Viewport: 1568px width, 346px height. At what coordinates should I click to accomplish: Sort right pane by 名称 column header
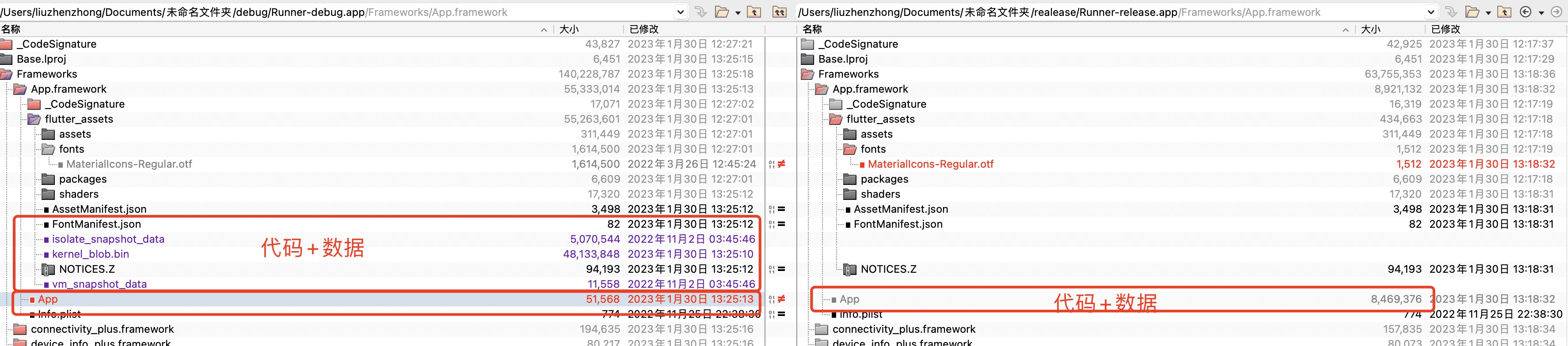pos(813,29)
